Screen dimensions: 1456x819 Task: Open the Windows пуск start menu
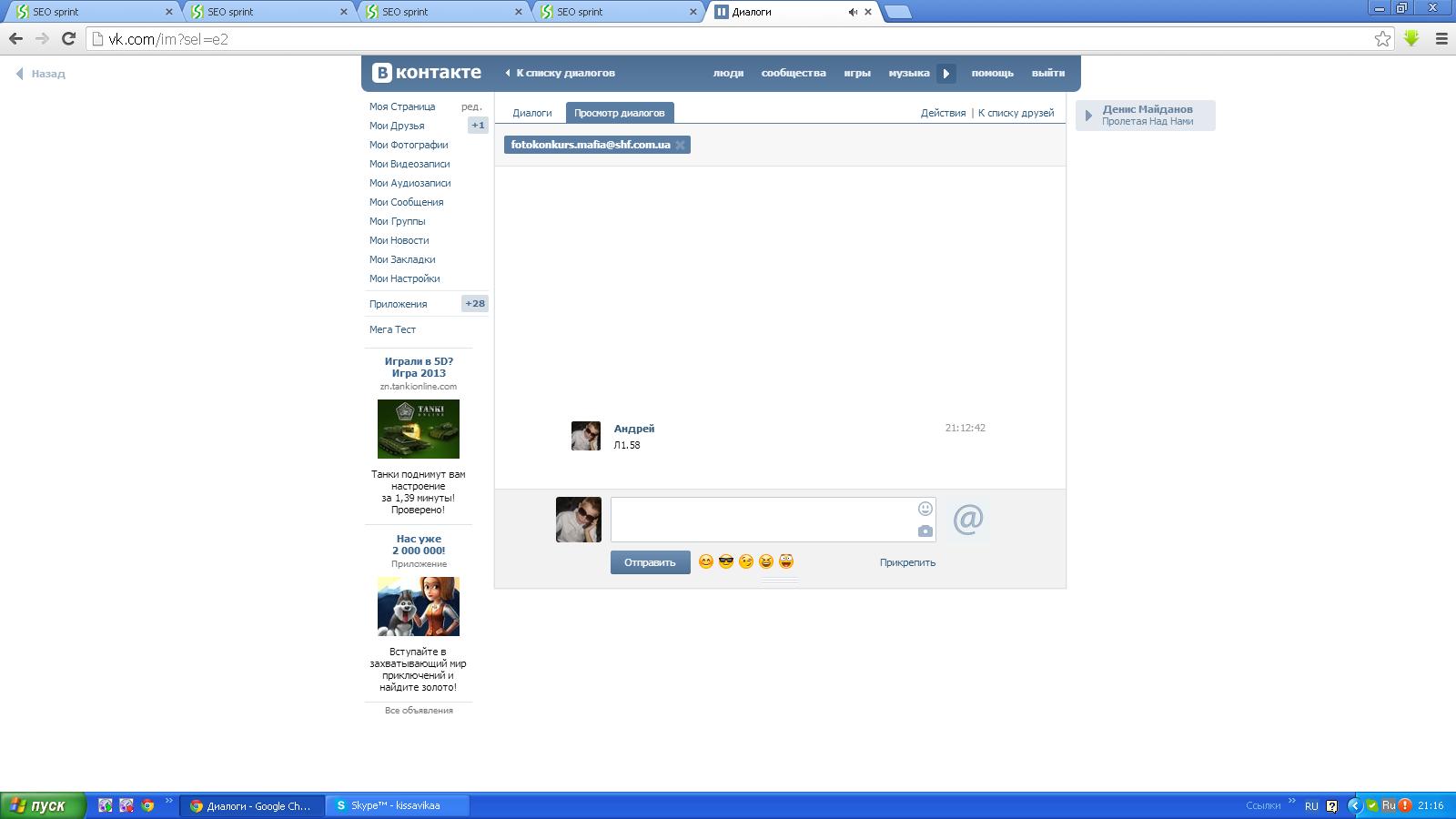(43, 805)
